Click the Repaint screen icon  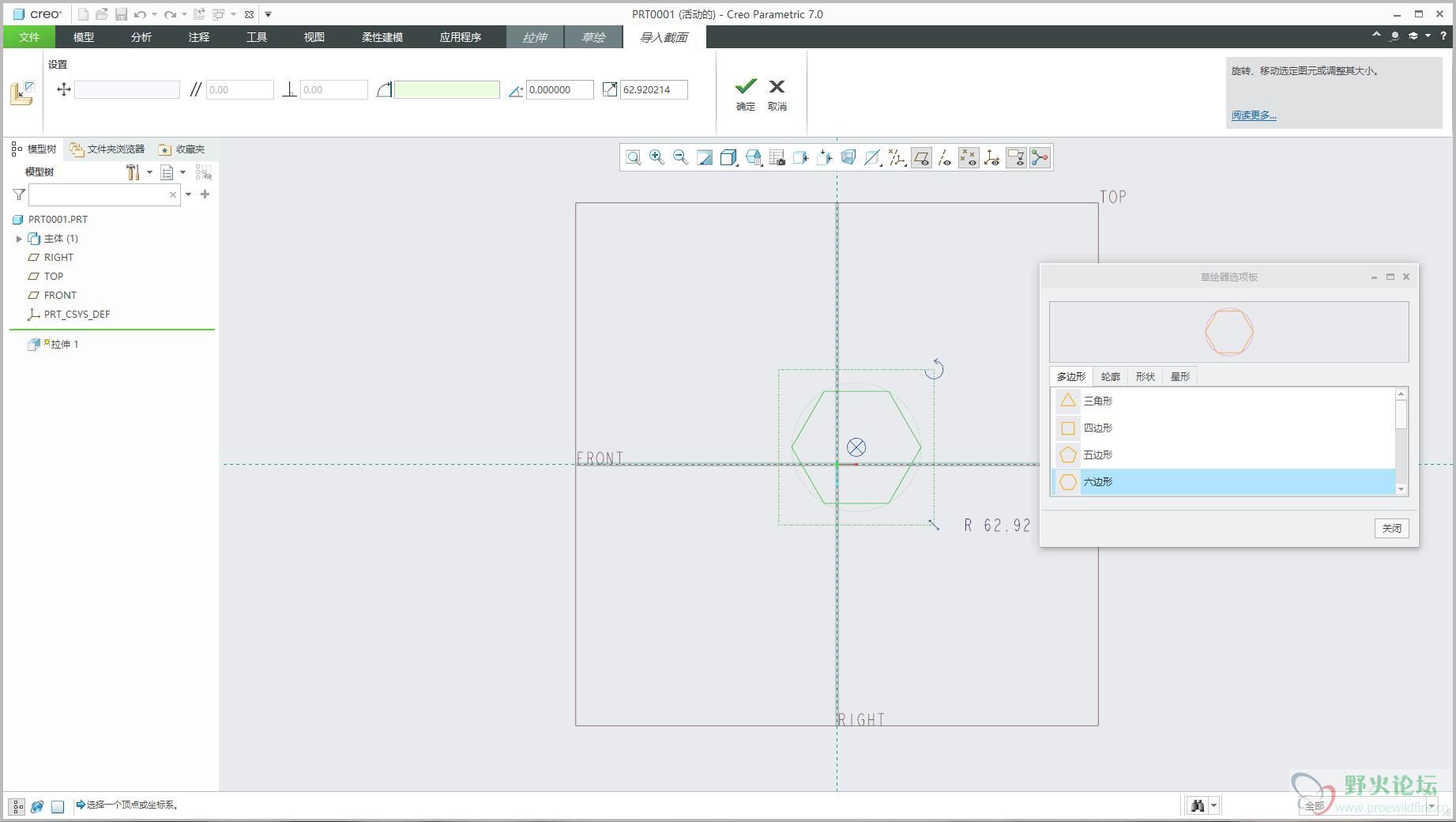click(705, 158)
